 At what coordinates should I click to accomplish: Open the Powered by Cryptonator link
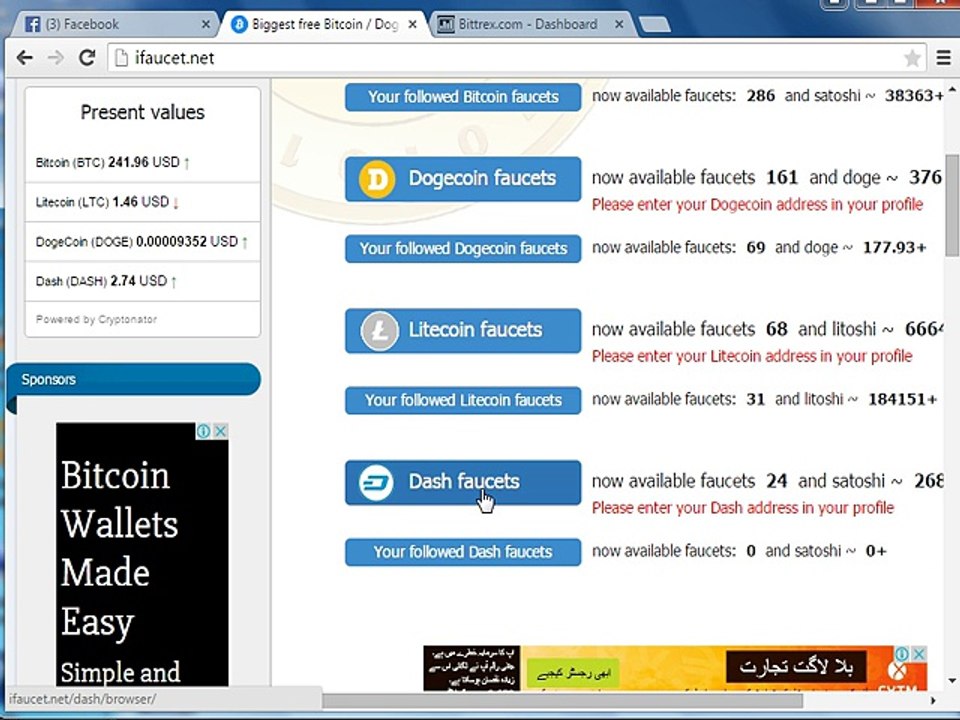point(96,319)
